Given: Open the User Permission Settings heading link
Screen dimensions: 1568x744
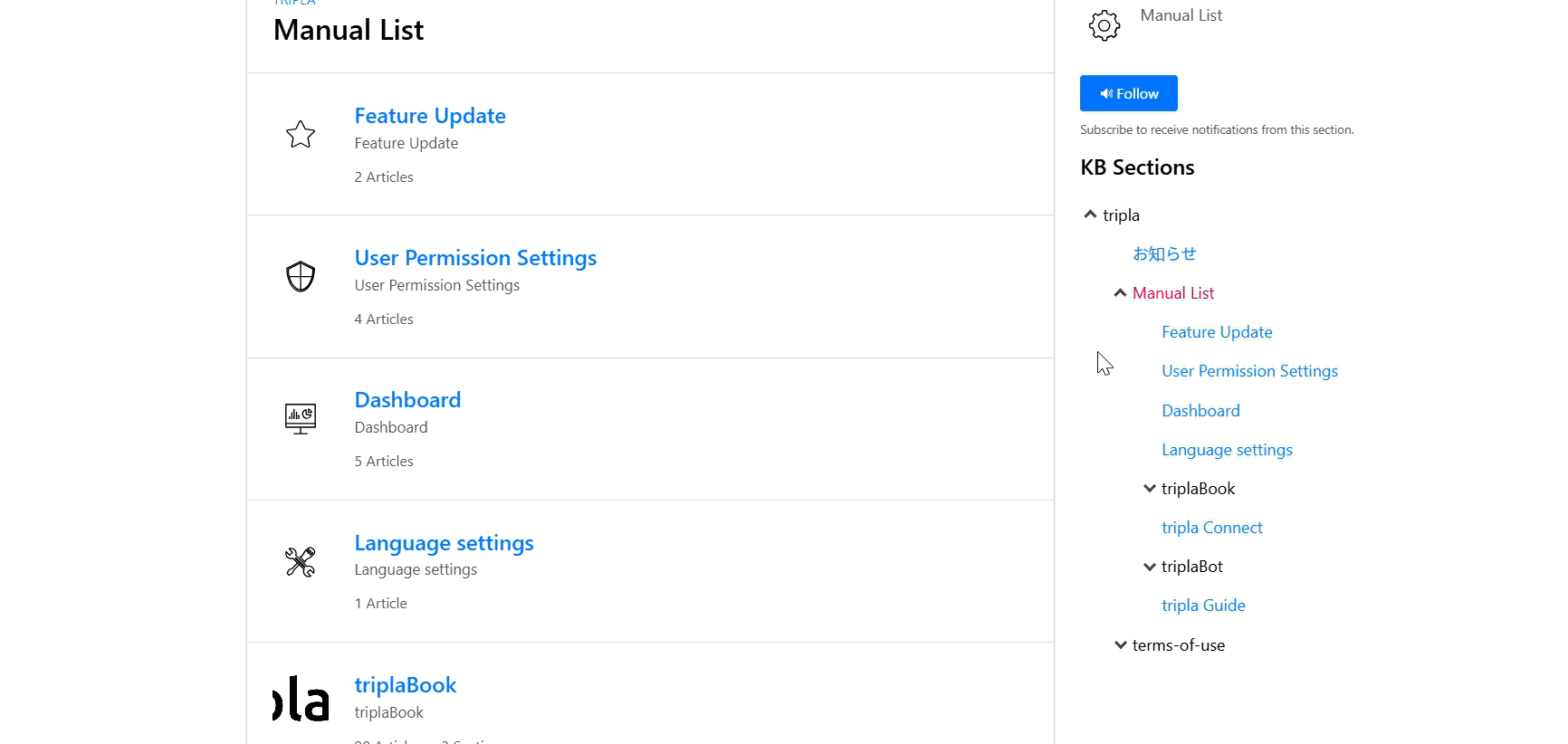Looking at the screenshot, I should point(475,258).
